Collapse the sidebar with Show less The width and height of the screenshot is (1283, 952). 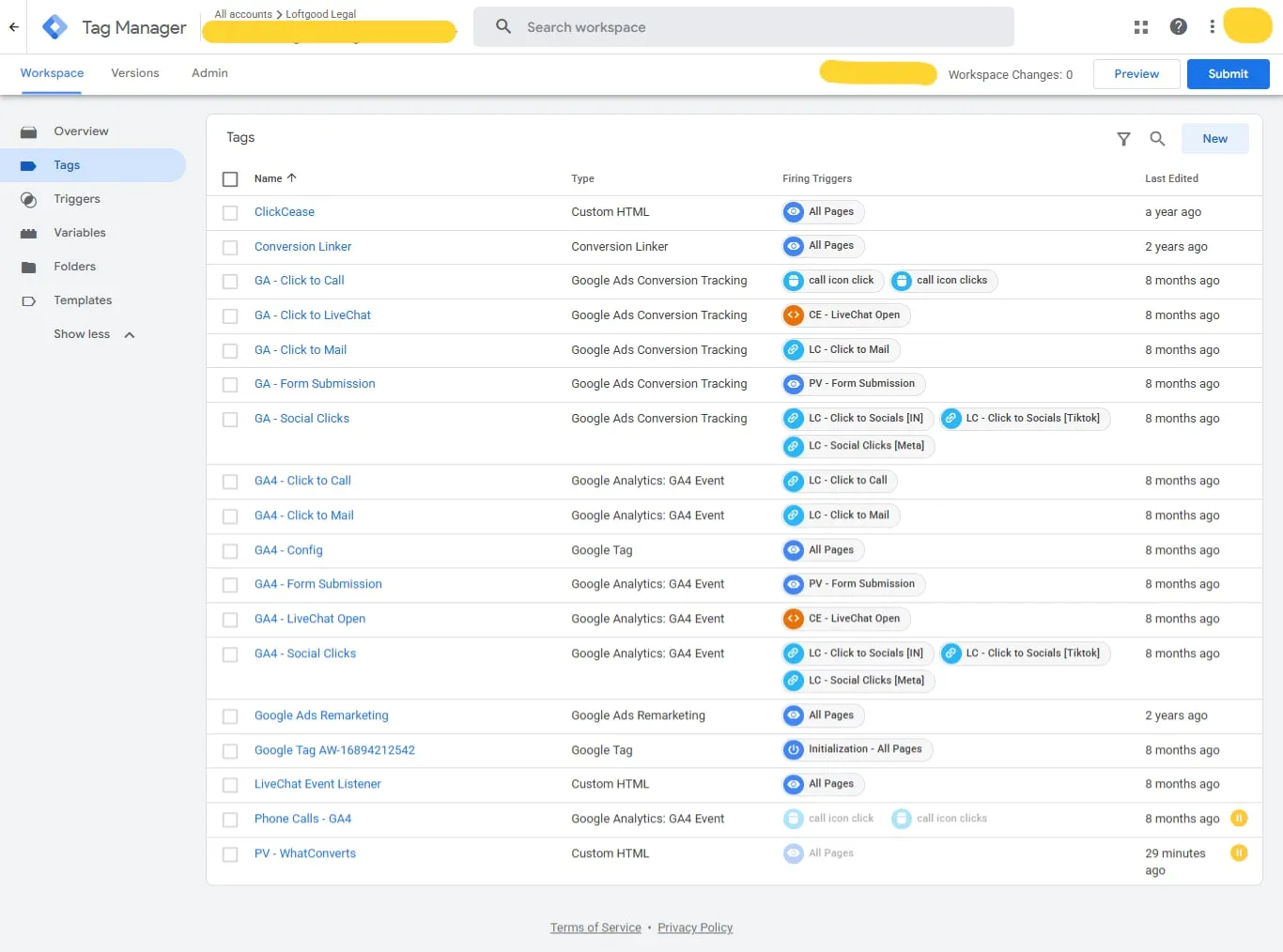point(94,334)
